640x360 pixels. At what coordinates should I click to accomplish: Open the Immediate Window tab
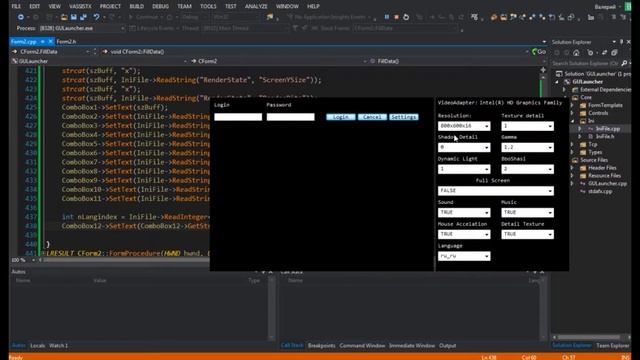coord(412,345)
